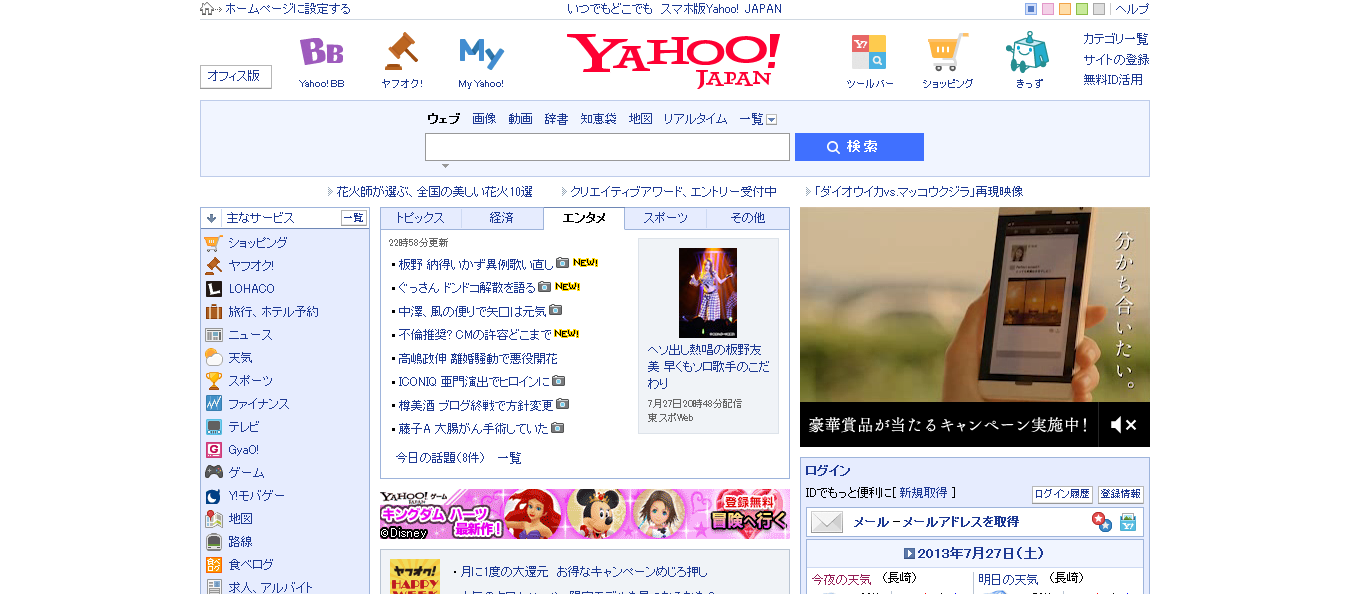Click the ファイナンス chart icon
The height and width of the screenshot is (594, 1349).
(x=213, y=404)
